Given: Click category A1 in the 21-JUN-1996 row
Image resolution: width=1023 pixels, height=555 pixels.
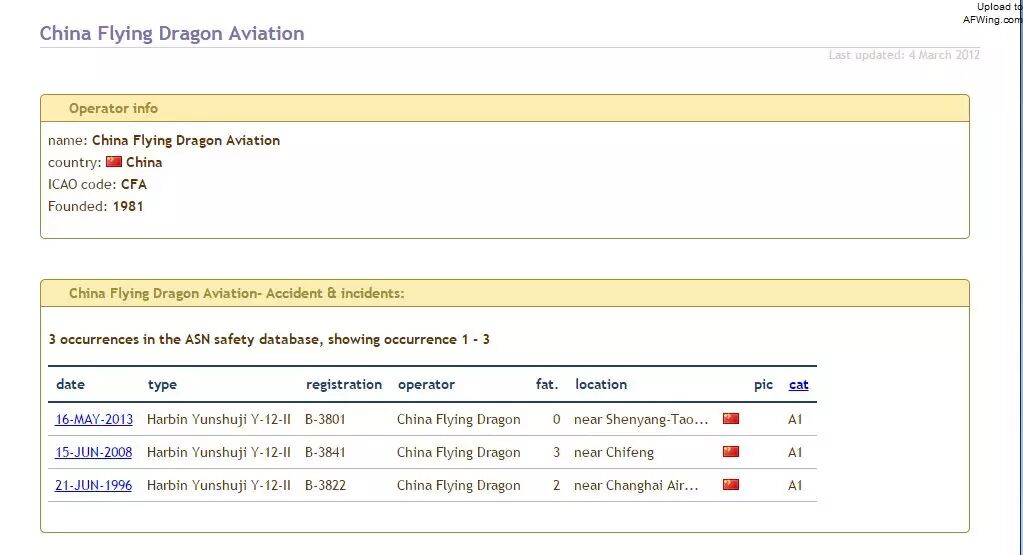Looking at the screenshot, I should 795,486.
